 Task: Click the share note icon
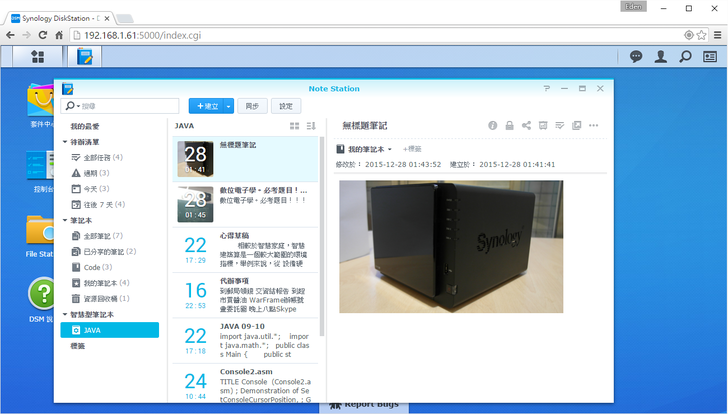pos(526,126)
